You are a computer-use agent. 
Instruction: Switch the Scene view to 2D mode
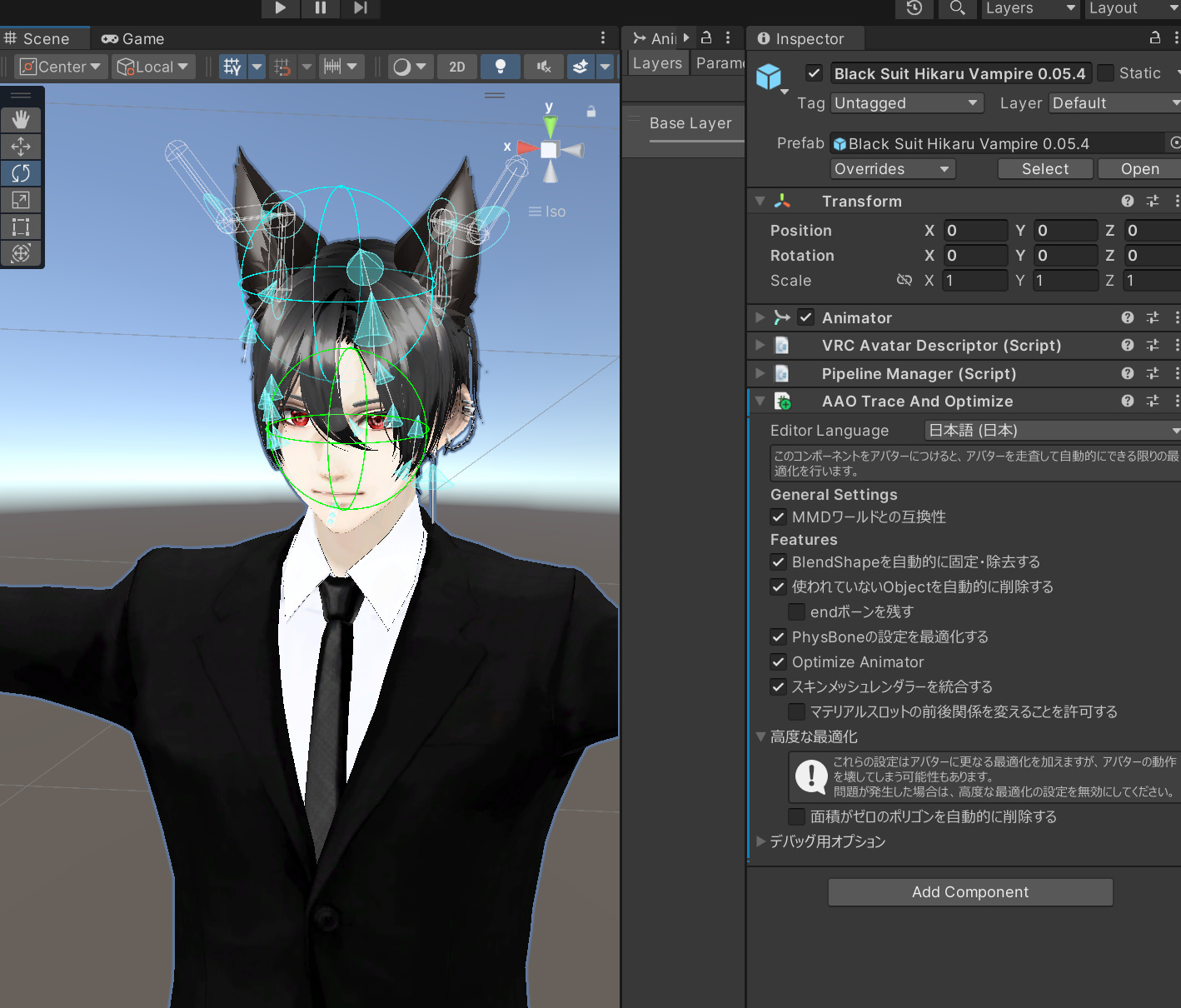[x=456, y=67]
